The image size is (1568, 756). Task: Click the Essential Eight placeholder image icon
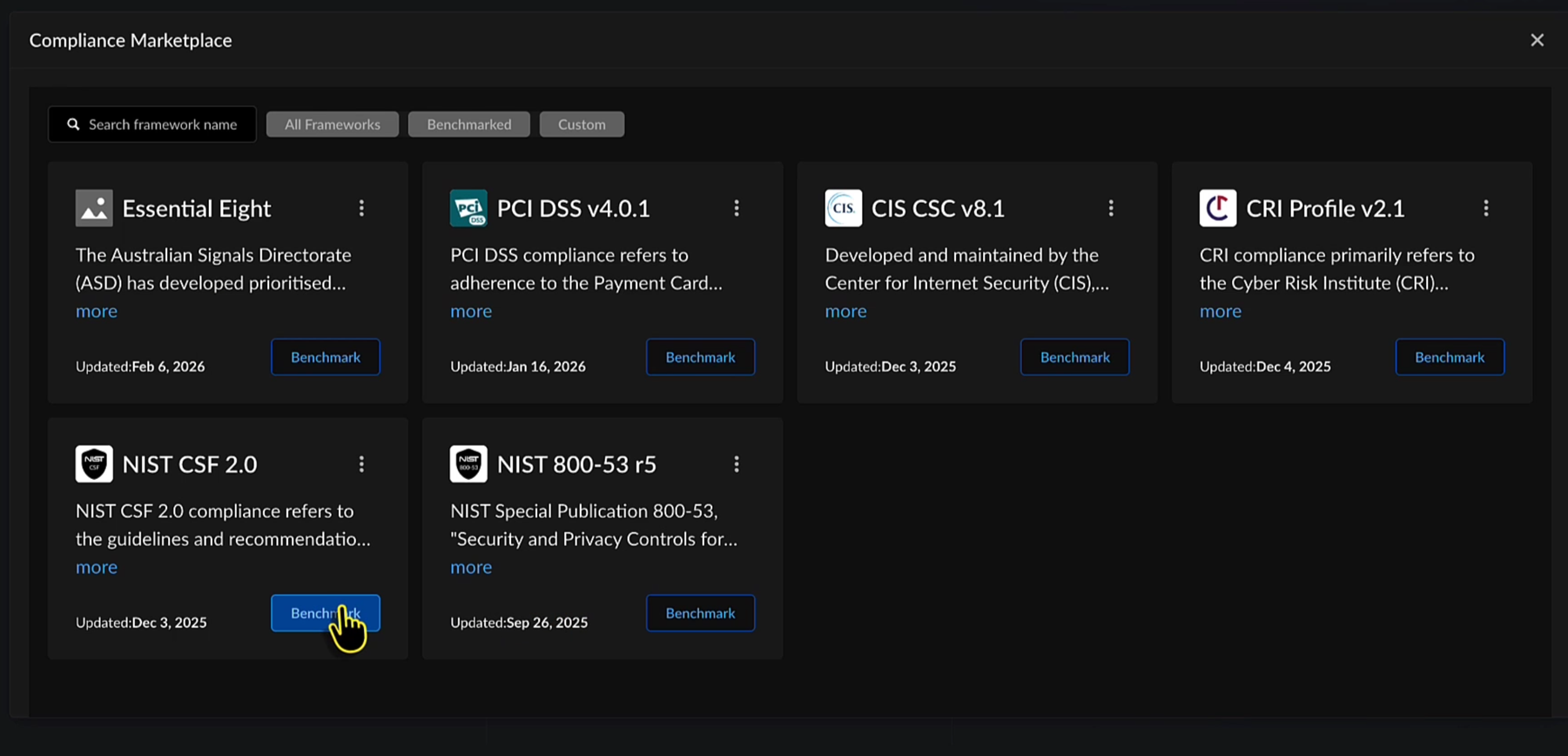(x=94, y=208)
